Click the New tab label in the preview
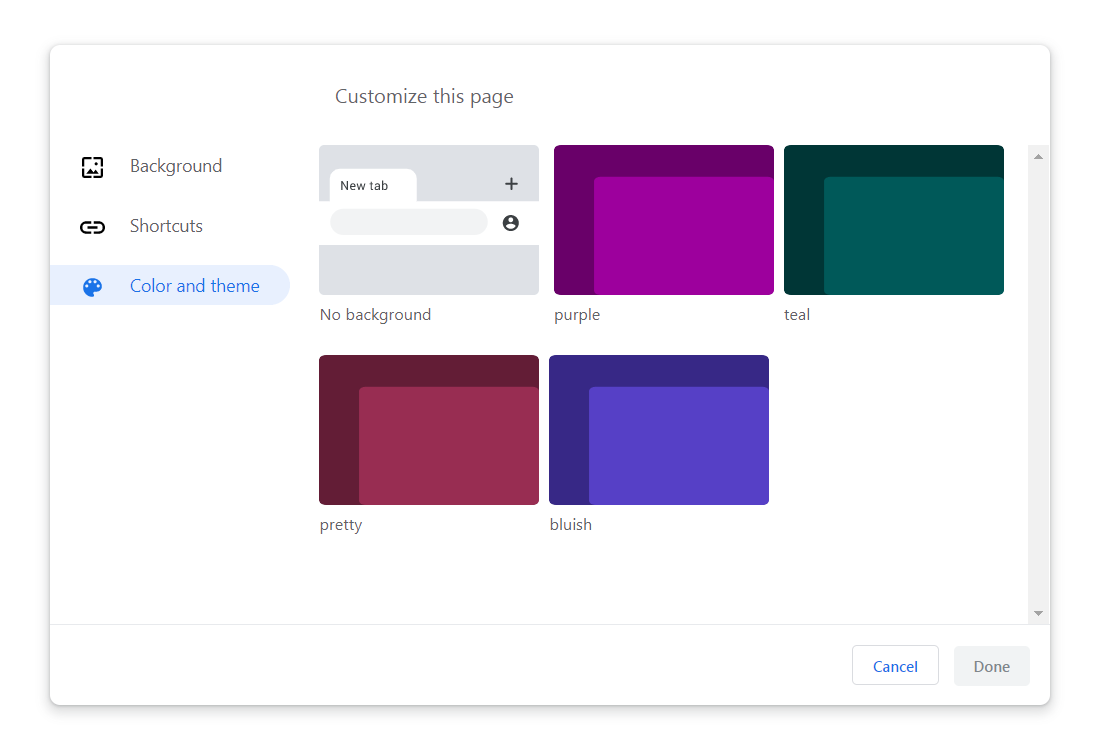 point(364,186)
